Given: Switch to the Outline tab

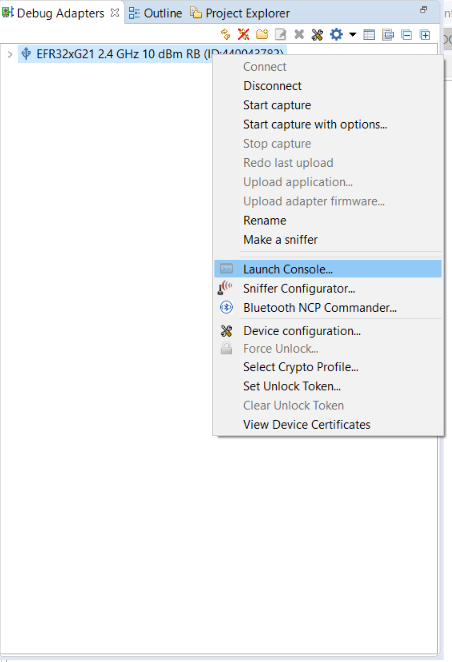Looking at the screenshot, I should (155, 13).
